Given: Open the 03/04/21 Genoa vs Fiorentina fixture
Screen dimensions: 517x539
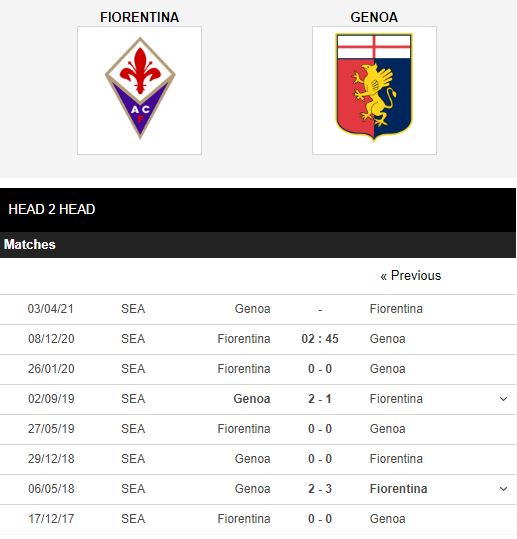Looking at the screenshot, I should [258, 309].
